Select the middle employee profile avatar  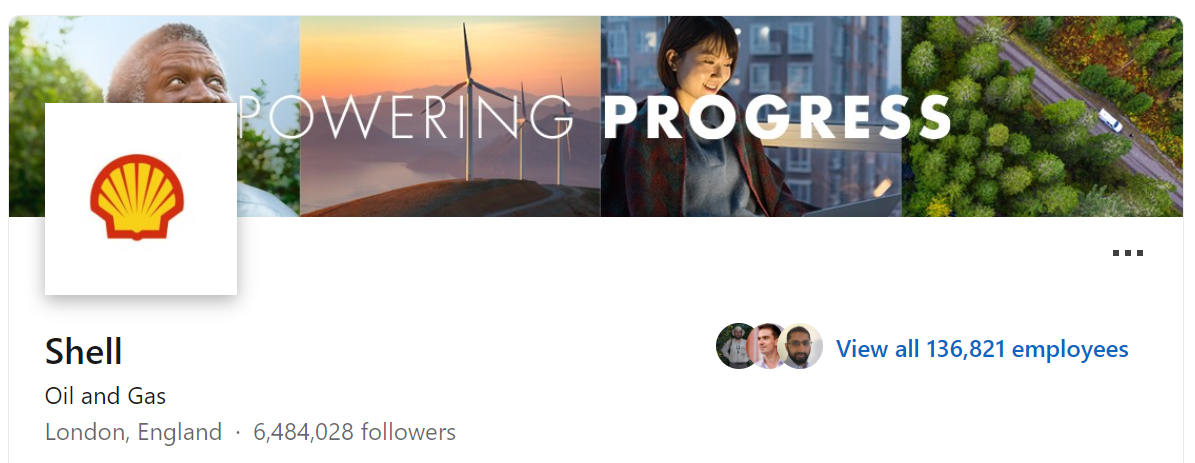click(767, 346)
